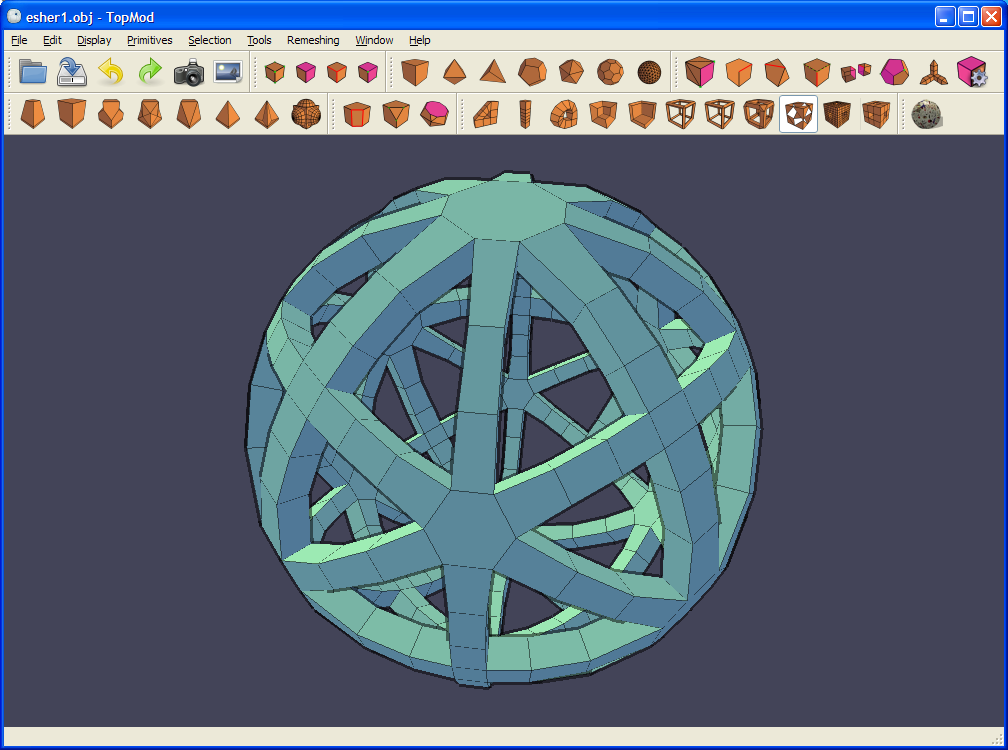Select the magenta dodecahedron tool icon
Screen dimensions: 1008x750
(895, 72)
